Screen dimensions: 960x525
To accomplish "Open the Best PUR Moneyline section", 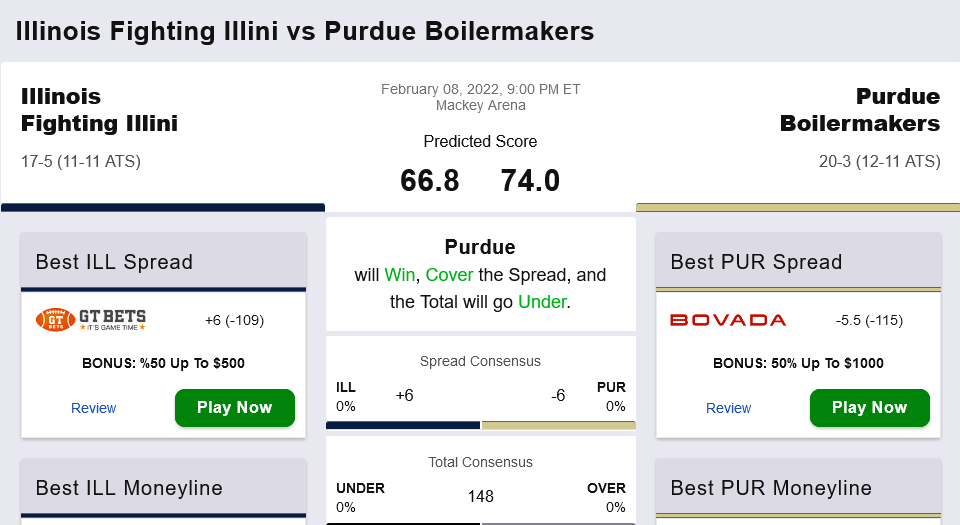I will (771, 488).
